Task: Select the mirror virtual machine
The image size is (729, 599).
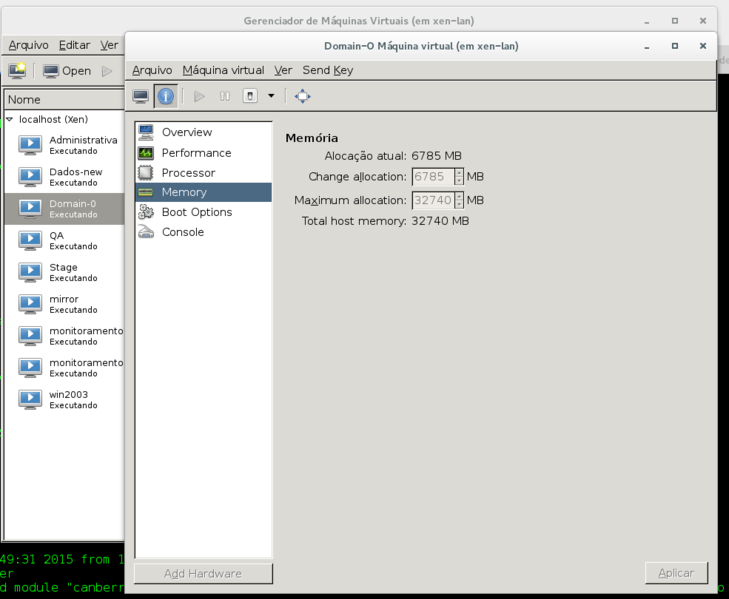Action: tap(64, 304)
